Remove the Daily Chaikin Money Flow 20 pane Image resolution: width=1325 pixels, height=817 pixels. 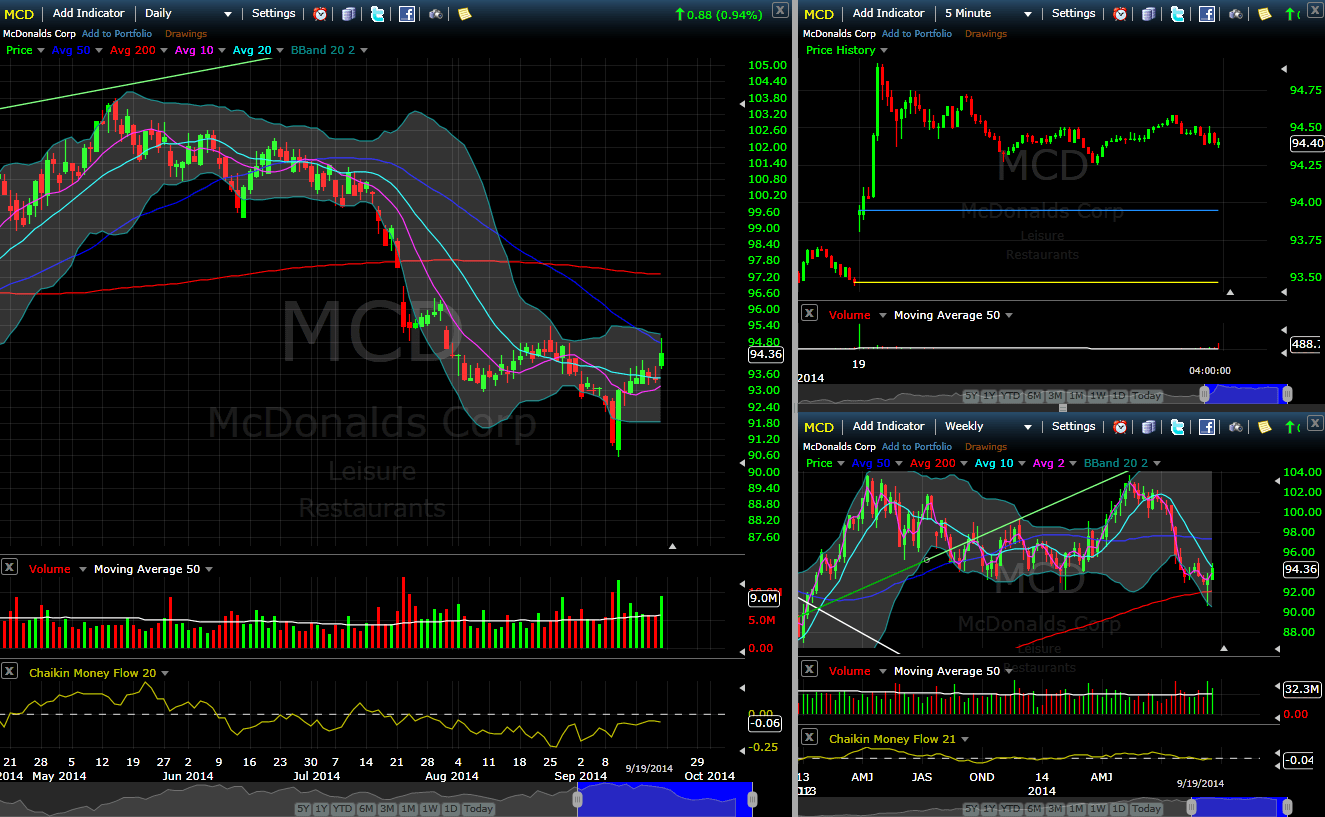pos(9,672)
